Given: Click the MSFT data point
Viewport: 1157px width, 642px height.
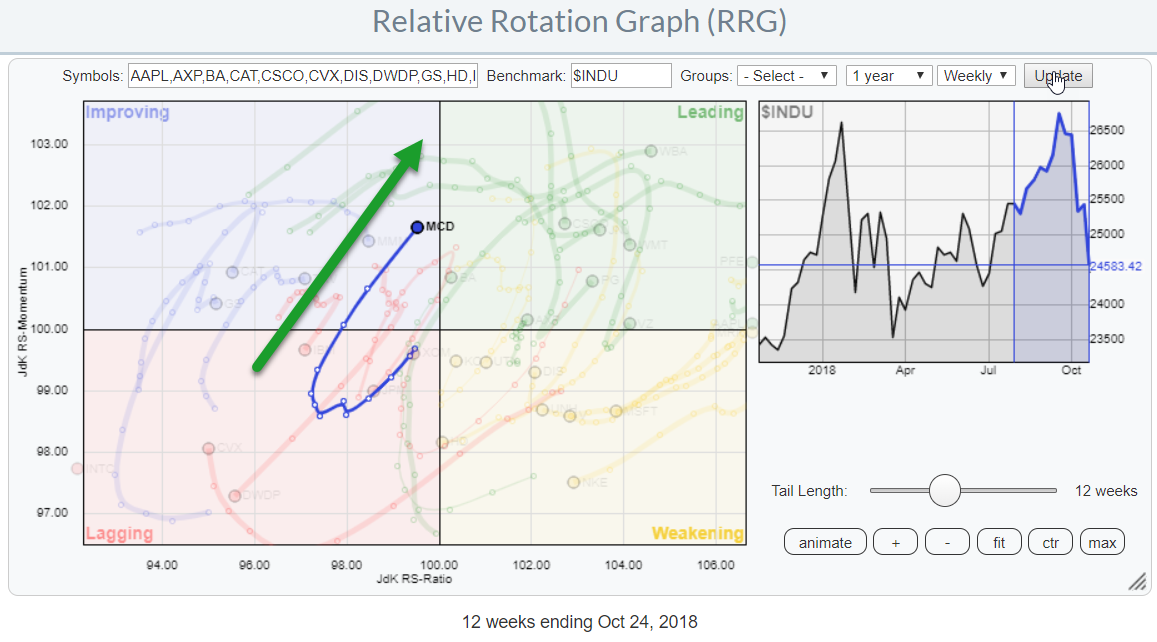Looking at the screenshot, I should pyautogui.click(x=616, y=411).
